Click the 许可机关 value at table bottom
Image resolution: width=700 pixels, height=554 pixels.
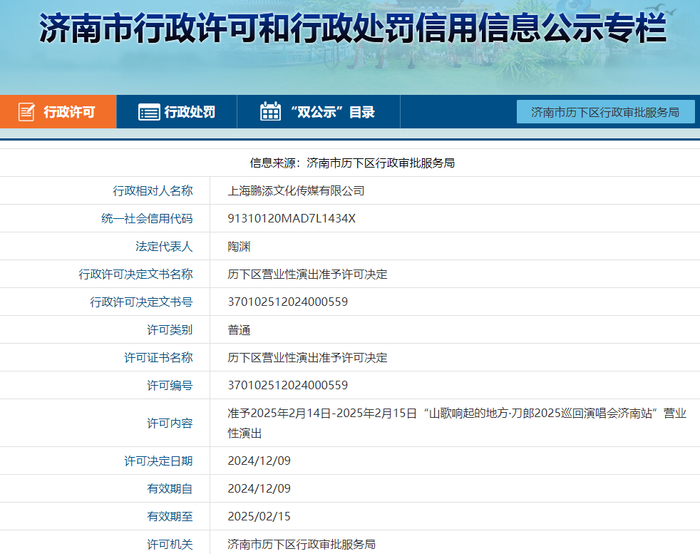pyautogui.click(x=301, y=544)
